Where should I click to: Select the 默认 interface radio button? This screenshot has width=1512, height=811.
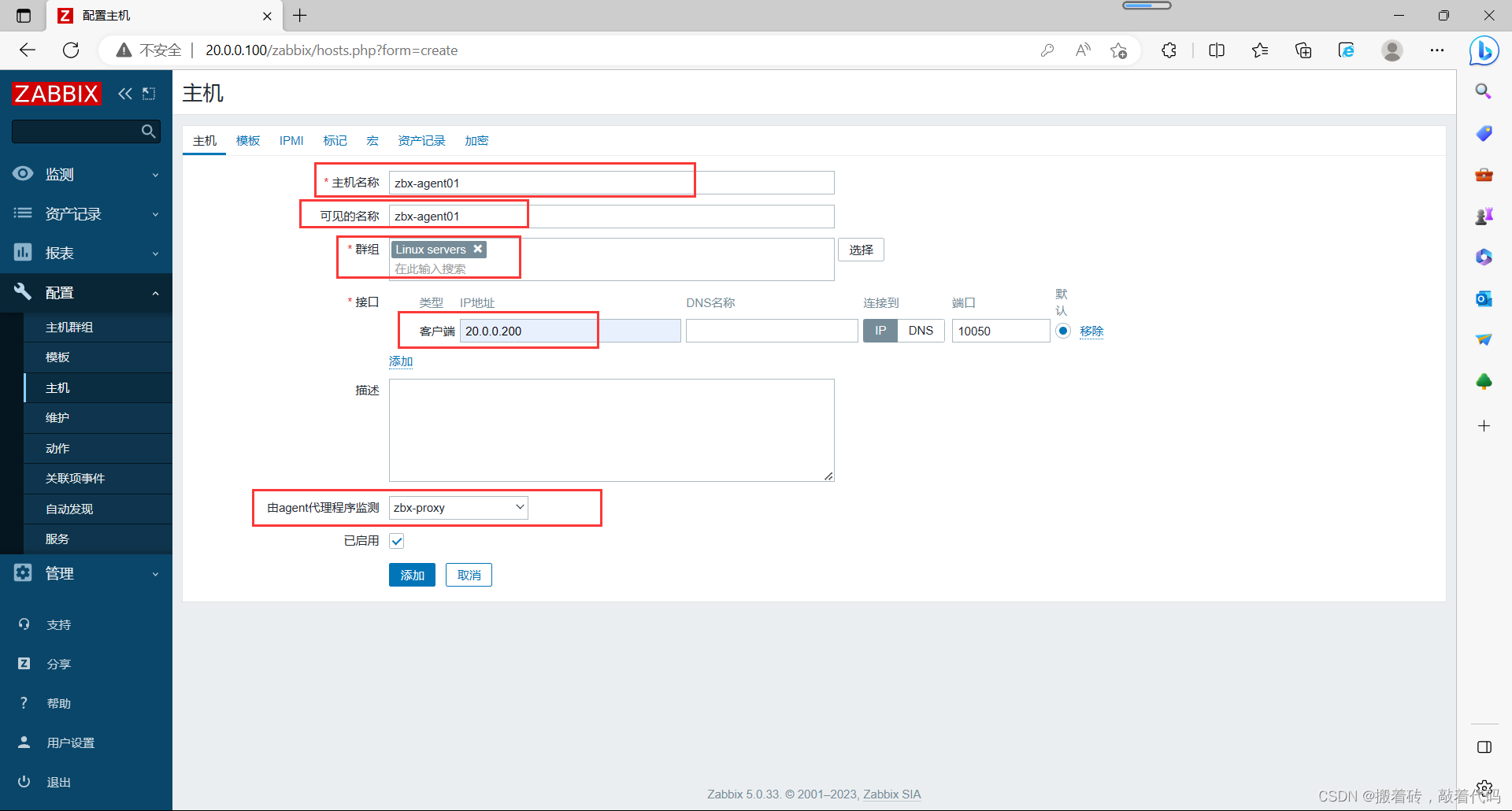[x=1063, y=331]
